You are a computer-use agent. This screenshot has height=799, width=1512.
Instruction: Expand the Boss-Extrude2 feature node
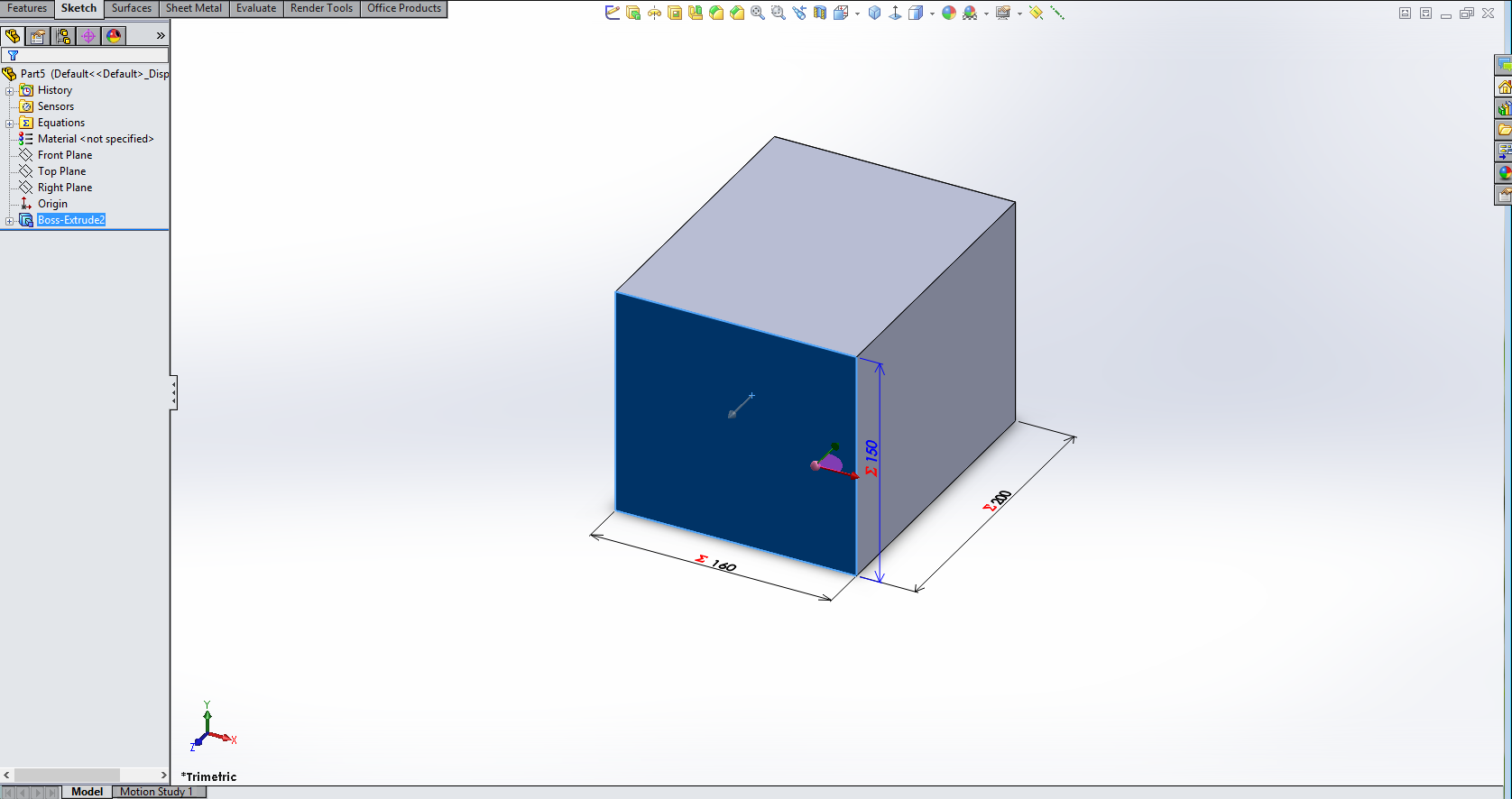10,221
